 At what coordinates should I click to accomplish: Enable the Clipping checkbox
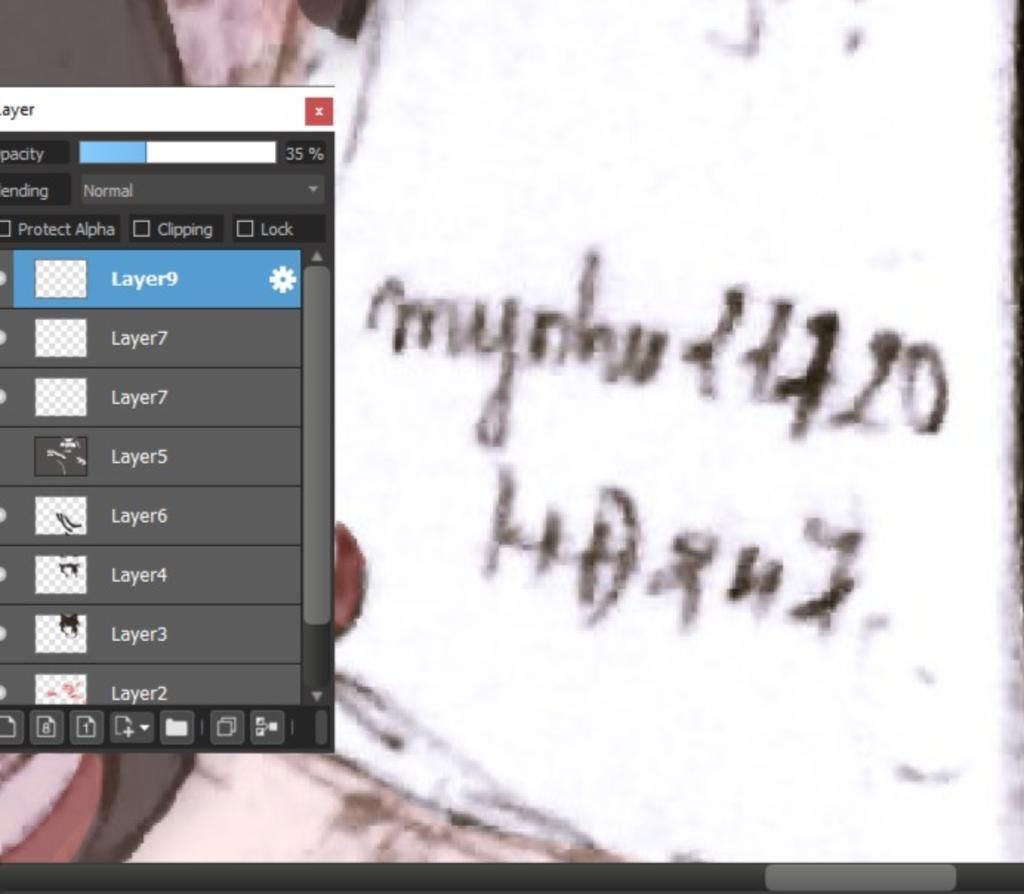(x=141, y=229)
